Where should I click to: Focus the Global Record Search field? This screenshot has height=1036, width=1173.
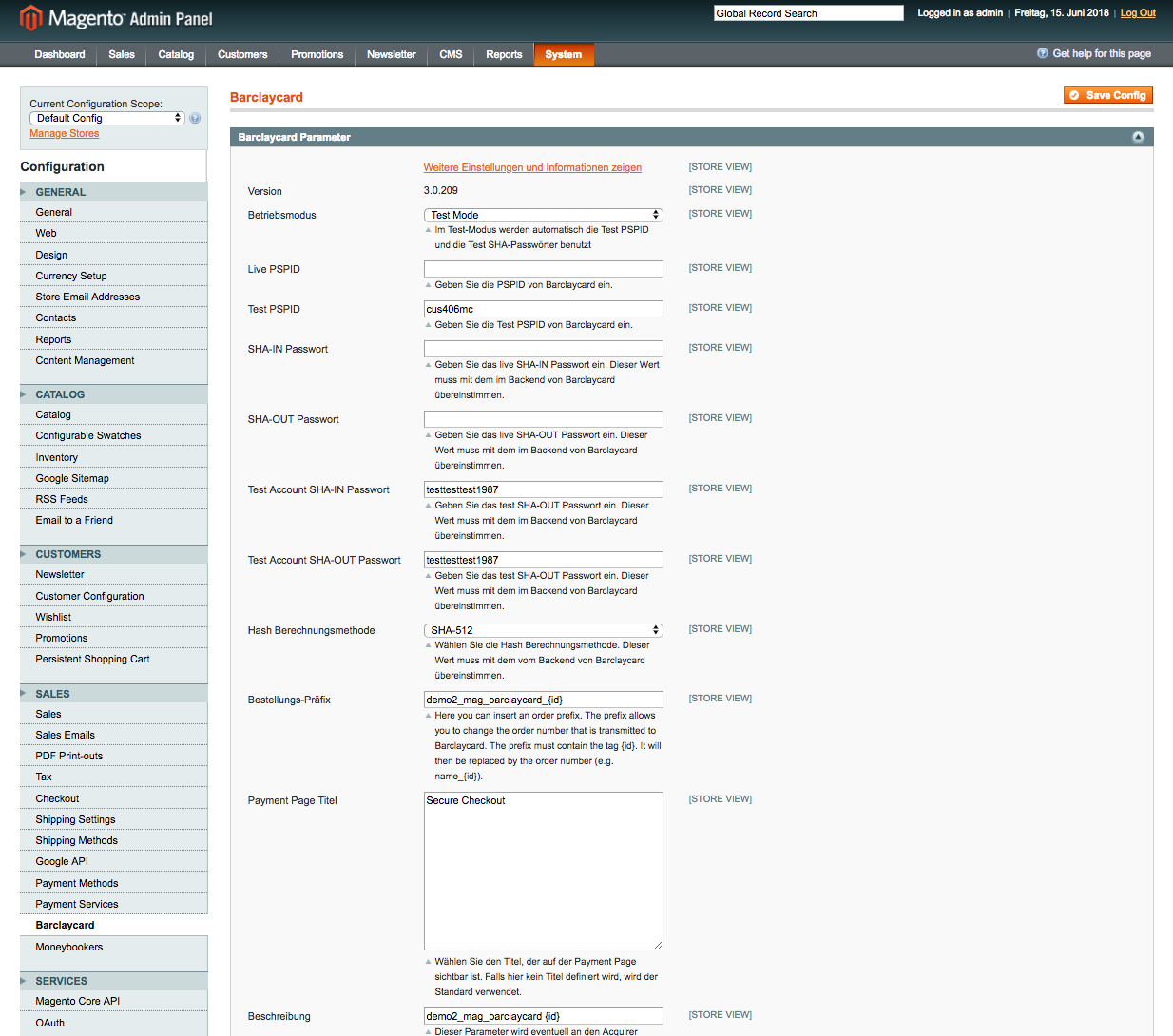coord(809,13)
